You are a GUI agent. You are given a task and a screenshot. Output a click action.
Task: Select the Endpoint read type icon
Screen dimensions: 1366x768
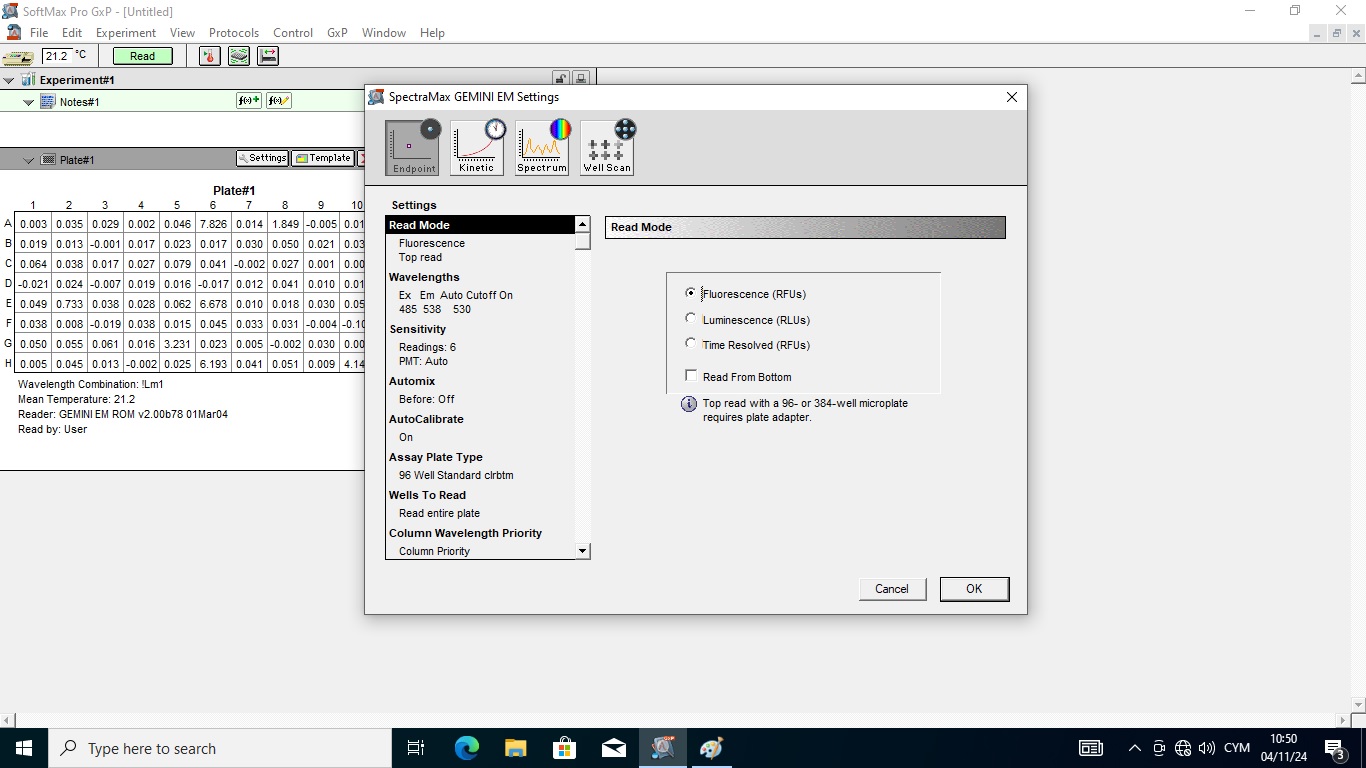click(413, 147)
